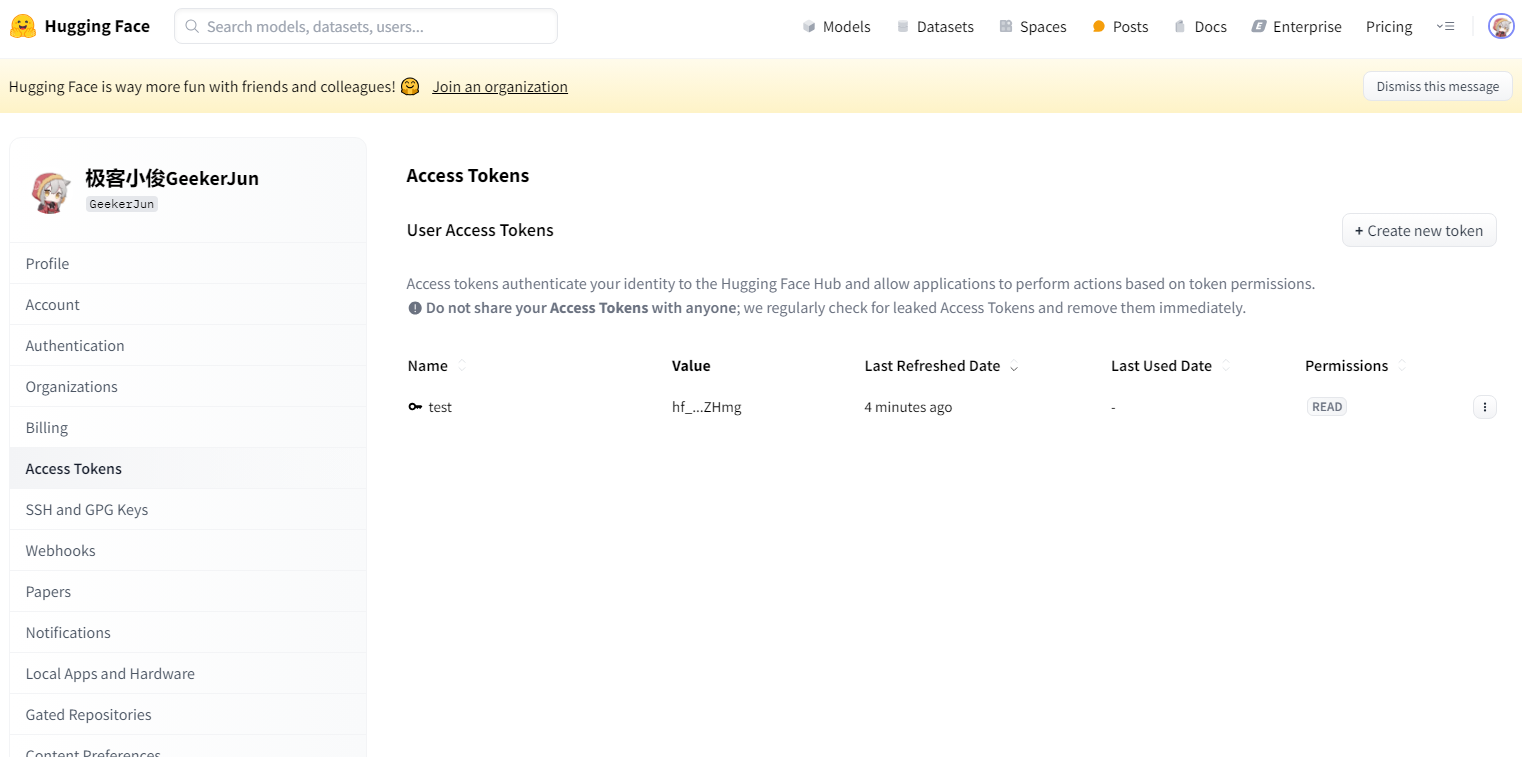Click the key icon beside test token

415,407
